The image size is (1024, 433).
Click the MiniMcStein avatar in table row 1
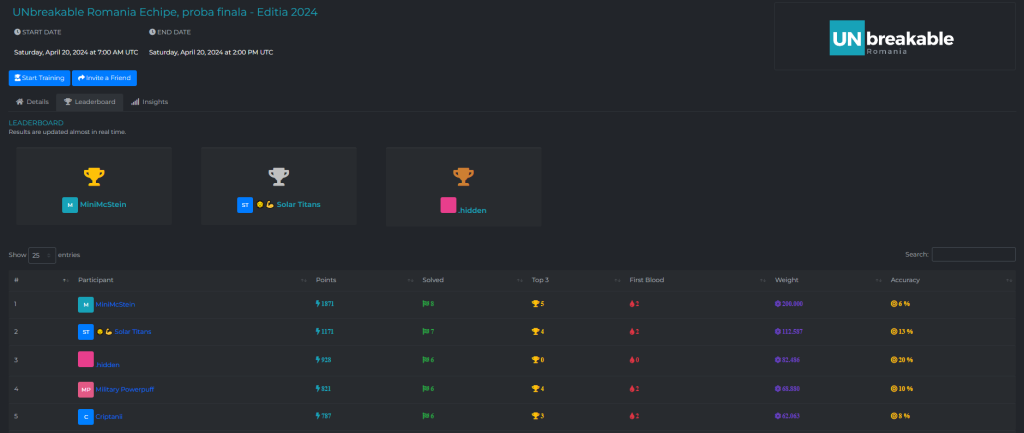coord(85,304)
